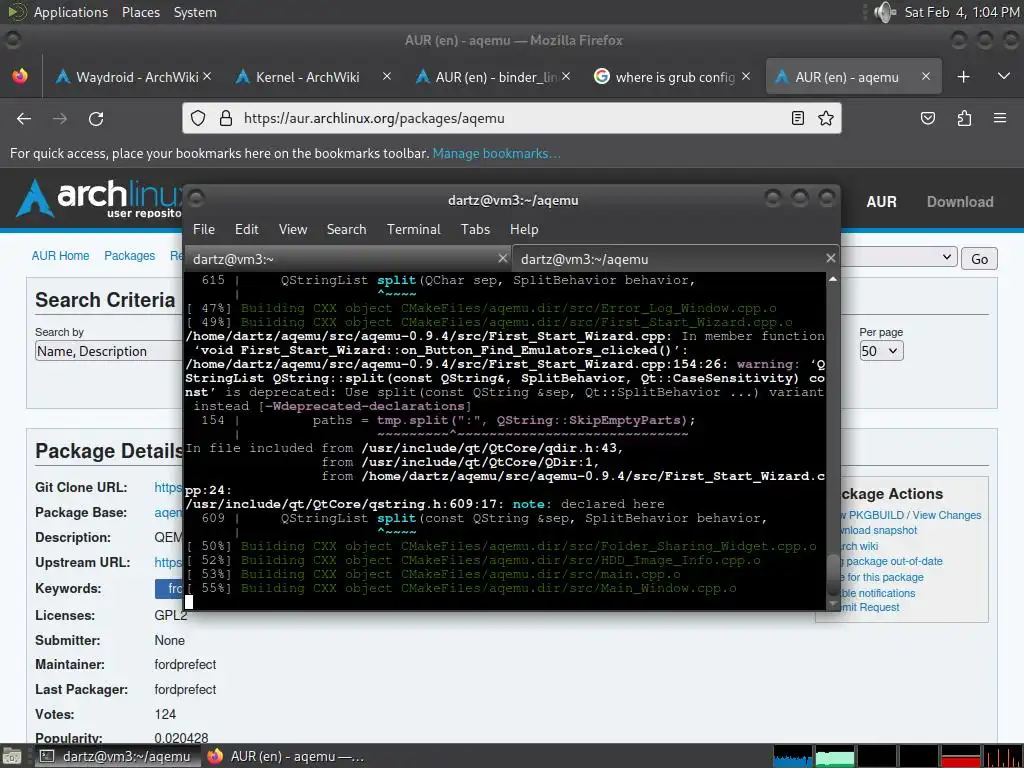Image resolution: width=1024 pixels, height=768 pixels.
Task: Open the System menu in top panel
Action: point(195,12)
